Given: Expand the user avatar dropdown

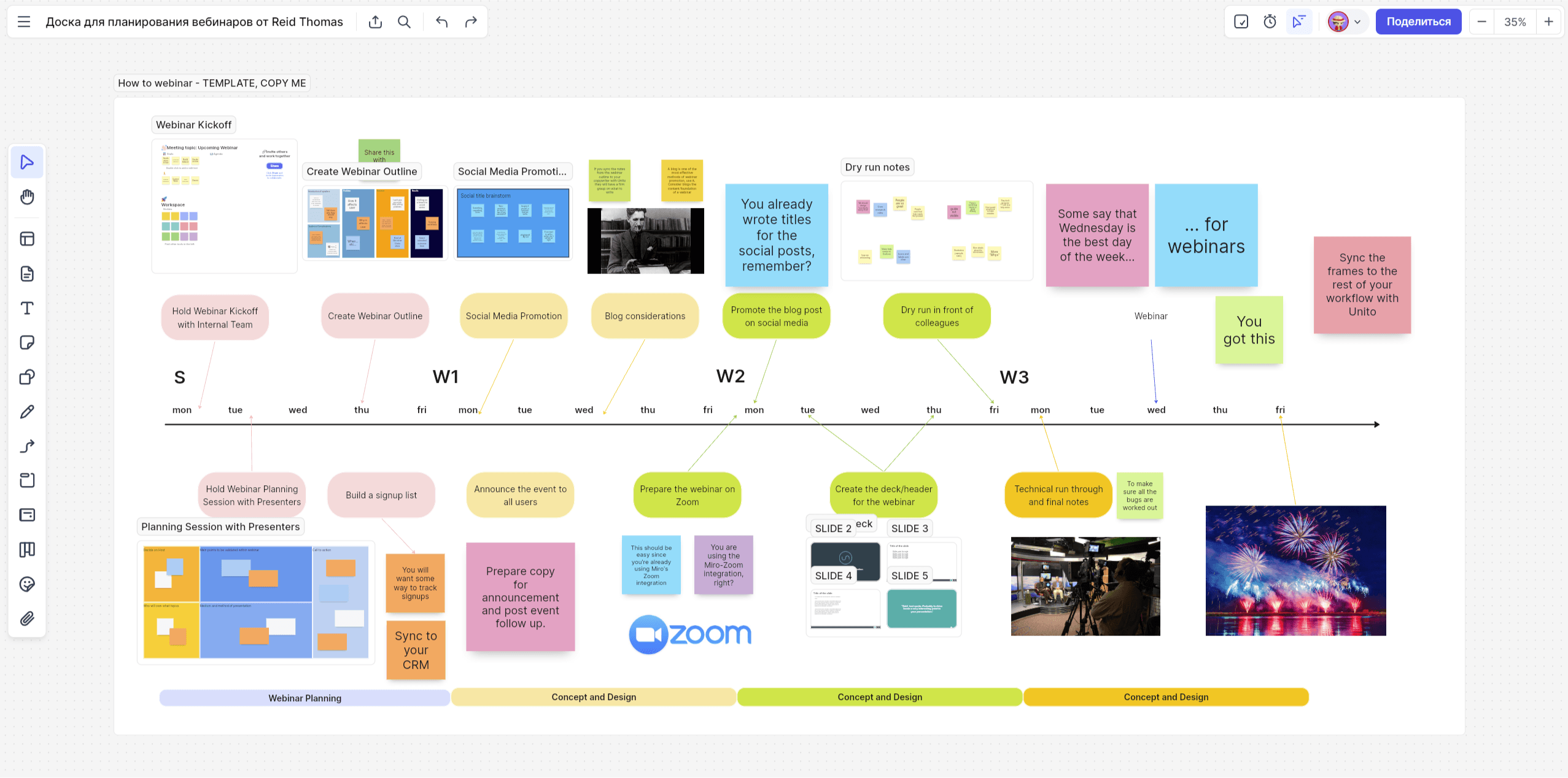Looking at the screenshot, I should tap(1345, 22).
